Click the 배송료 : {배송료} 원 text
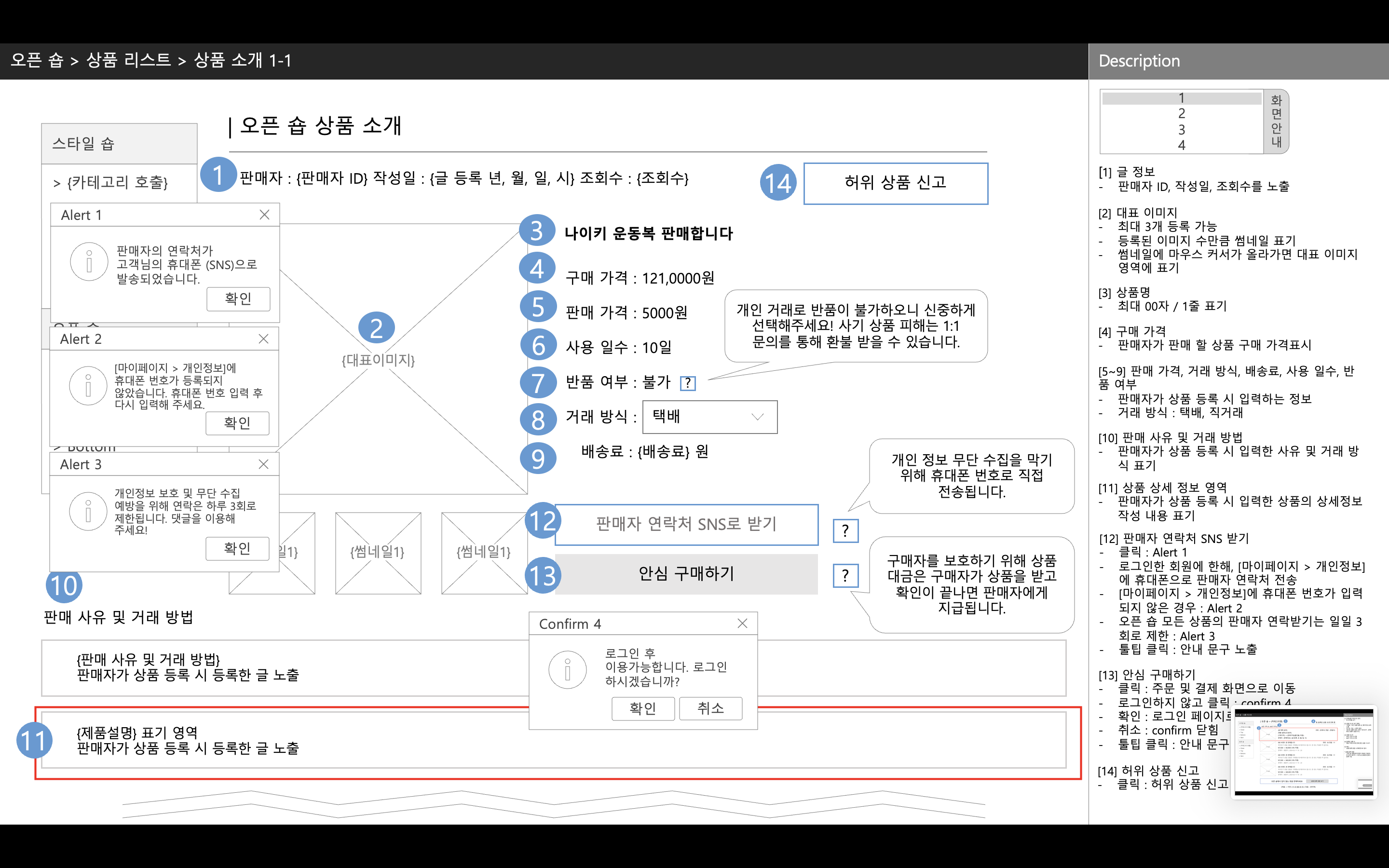This screenshot has height=868, width=1389. (x=644, y=451)
